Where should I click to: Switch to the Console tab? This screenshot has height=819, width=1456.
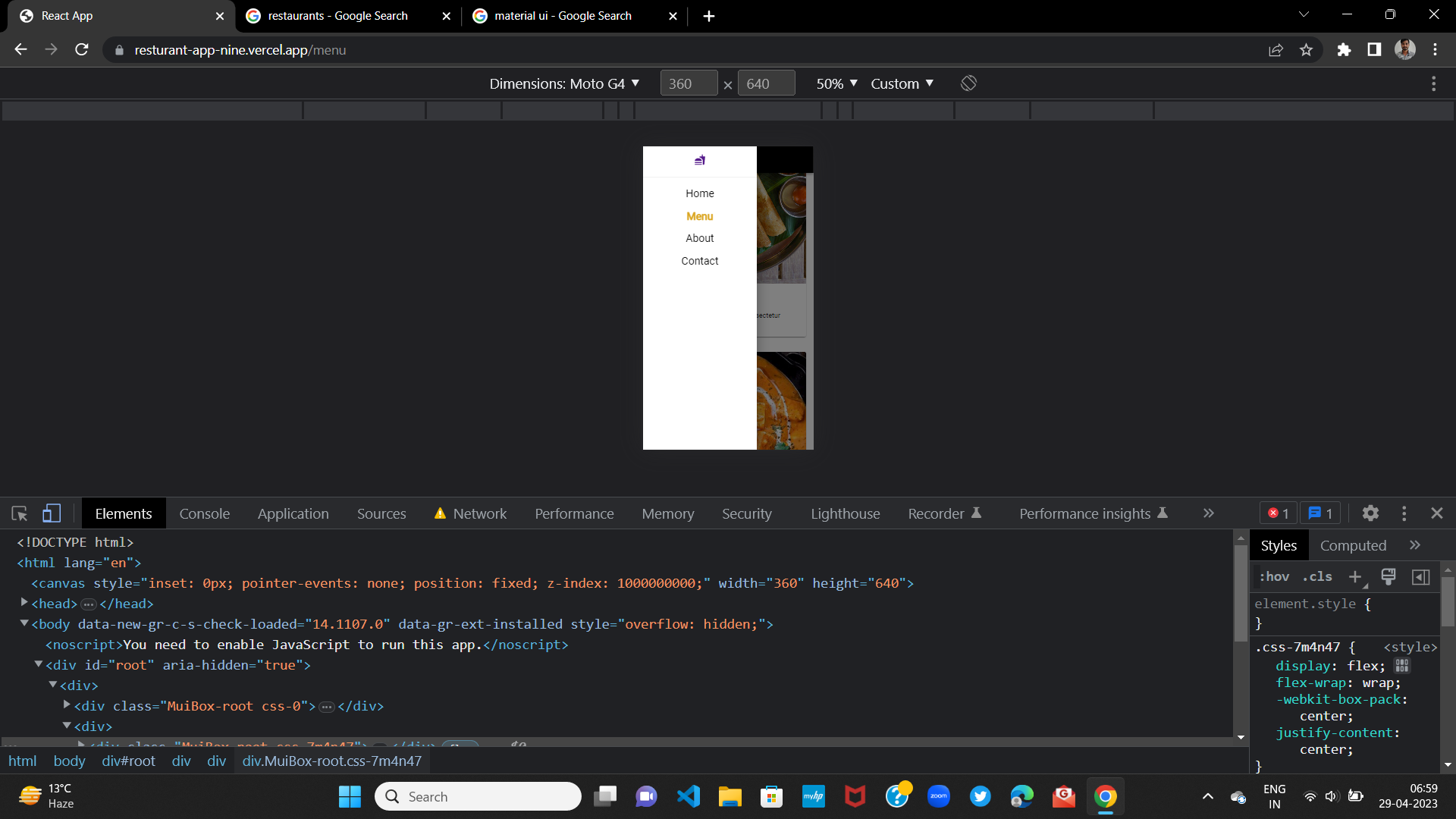[204, 513]
